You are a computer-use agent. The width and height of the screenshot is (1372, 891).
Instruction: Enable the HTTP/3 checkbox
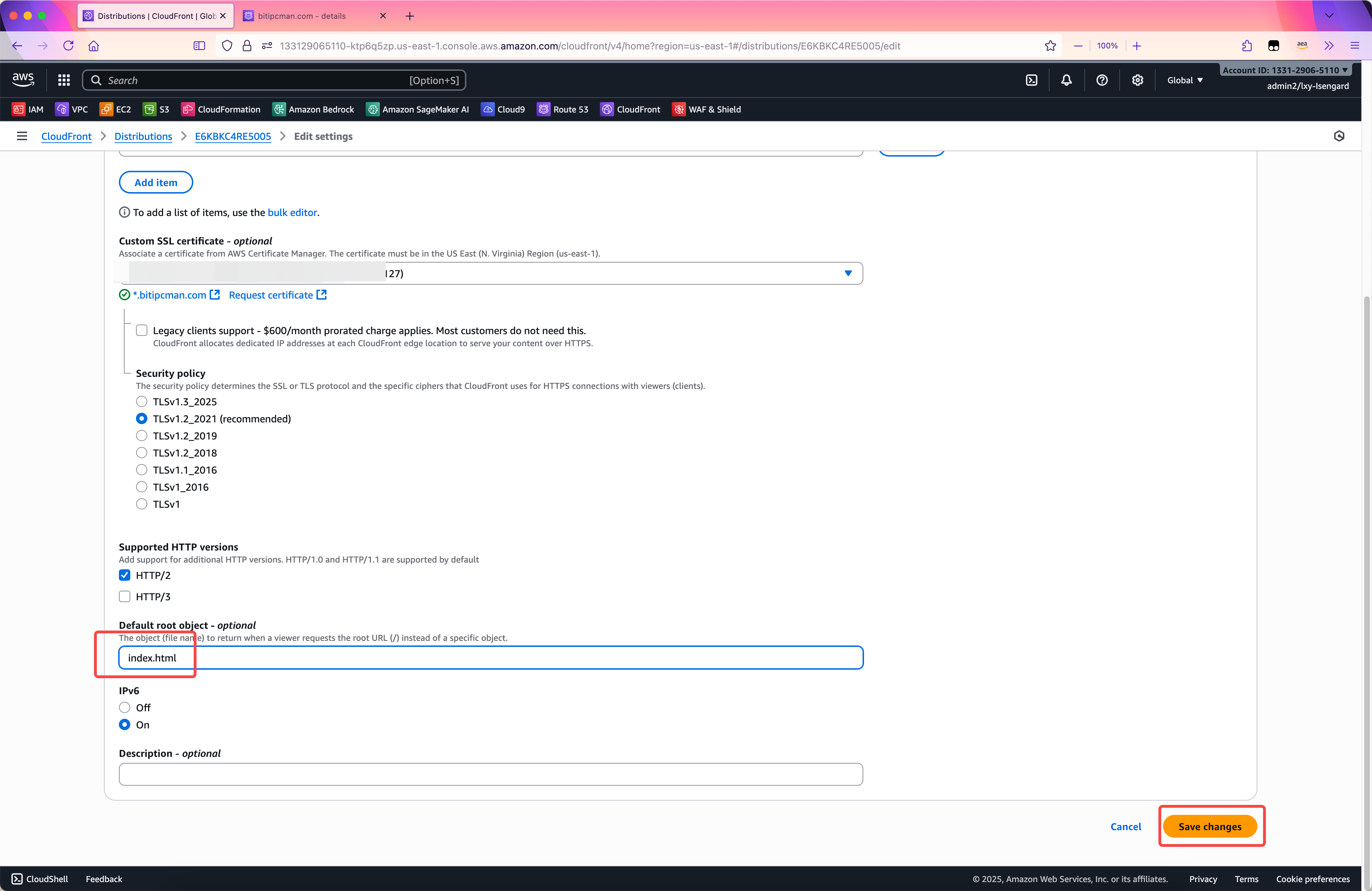point(125,596)
